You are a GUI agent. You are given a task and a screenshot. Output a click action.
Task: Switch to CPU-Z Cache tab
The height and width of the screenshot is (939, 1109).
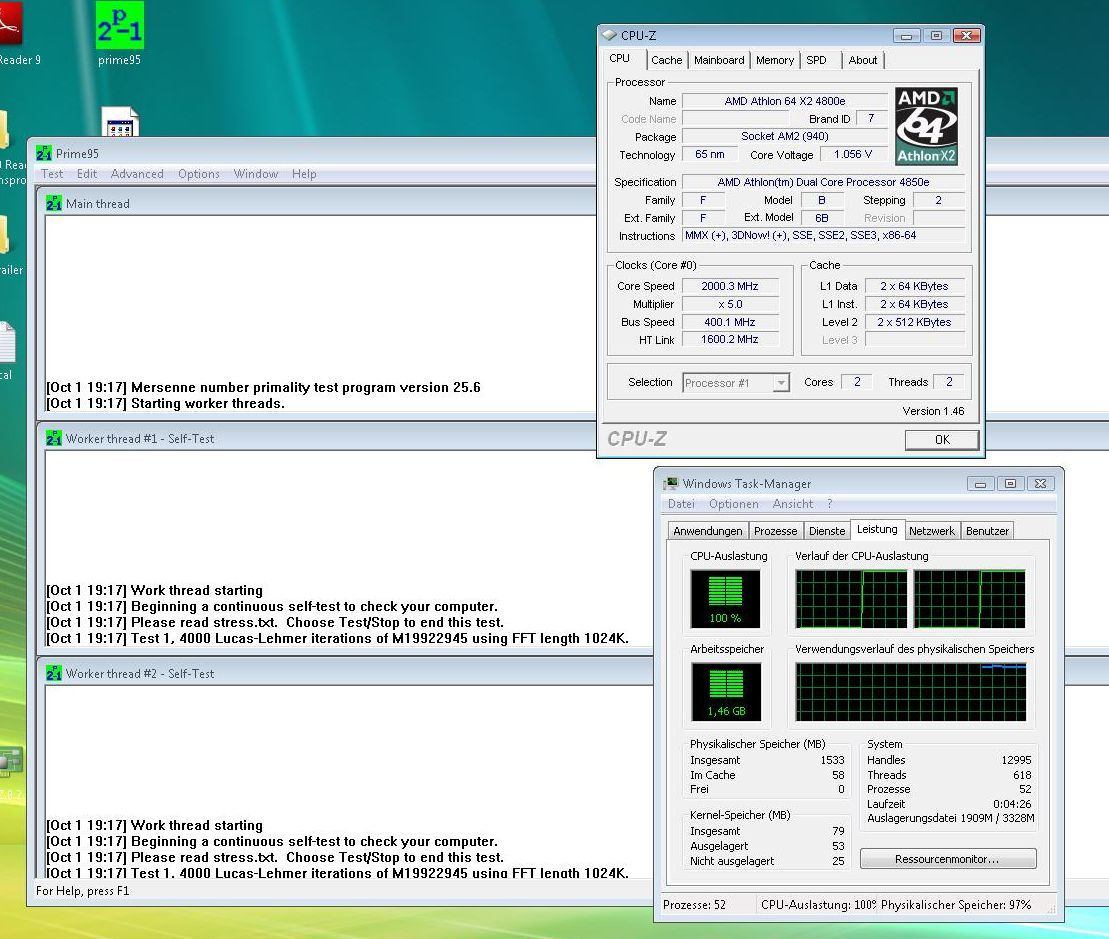pos(667,61)
